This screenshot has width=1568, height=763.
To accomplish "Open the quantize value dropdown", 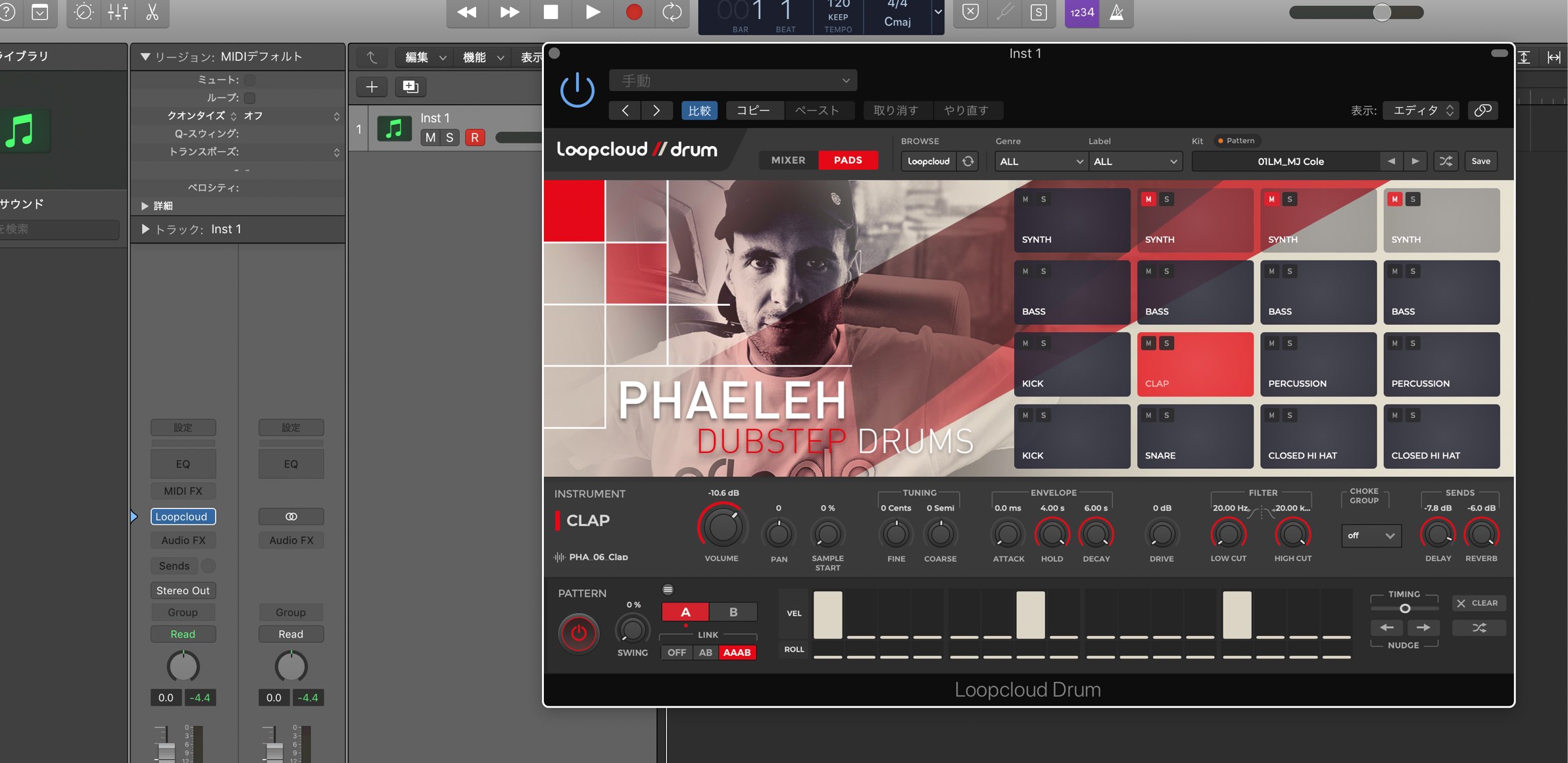I will [x=291, y=116].
